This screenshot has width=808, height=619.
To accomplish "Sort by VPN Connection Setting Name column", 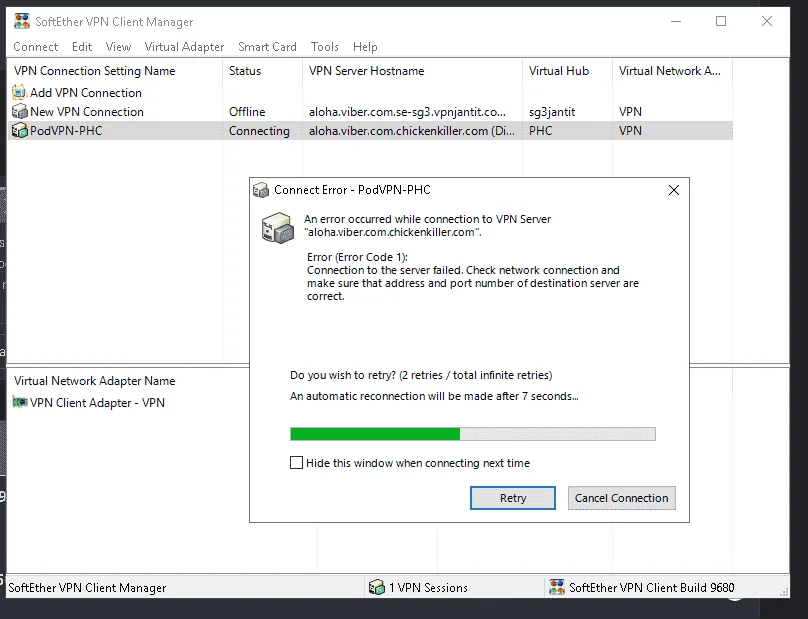I will 114,71.
